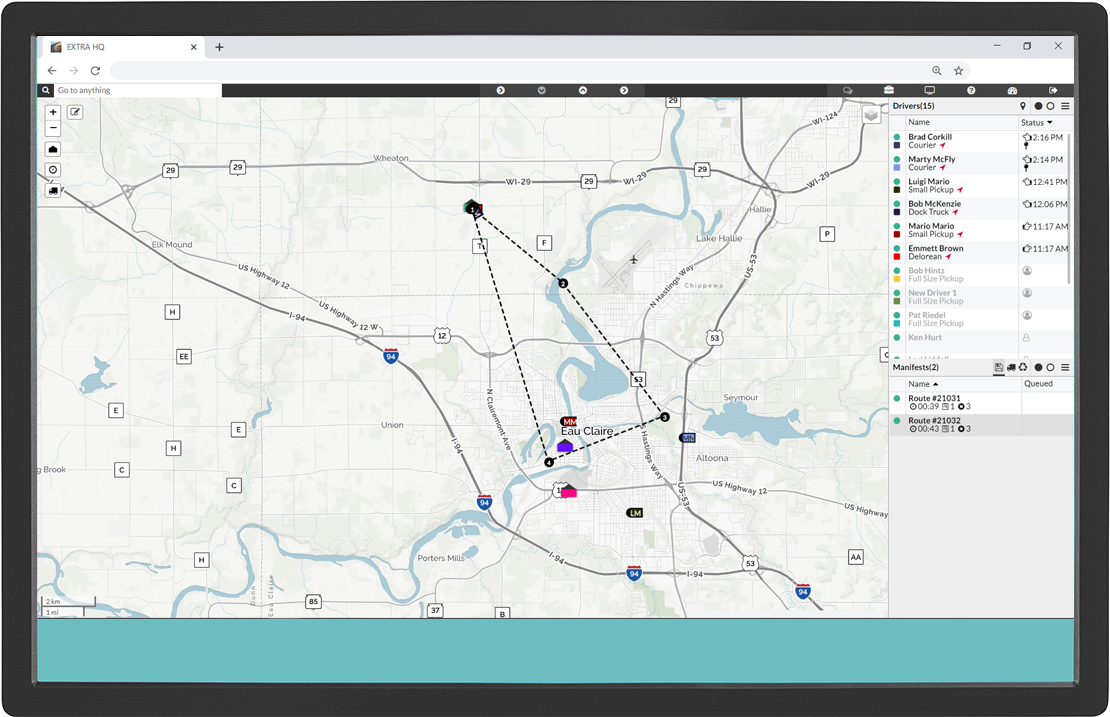The height and width of the screenshot is (717, 1110).
Task: Click Bob Hintz's yellow color swatch
Action: [x=897, y=280]
